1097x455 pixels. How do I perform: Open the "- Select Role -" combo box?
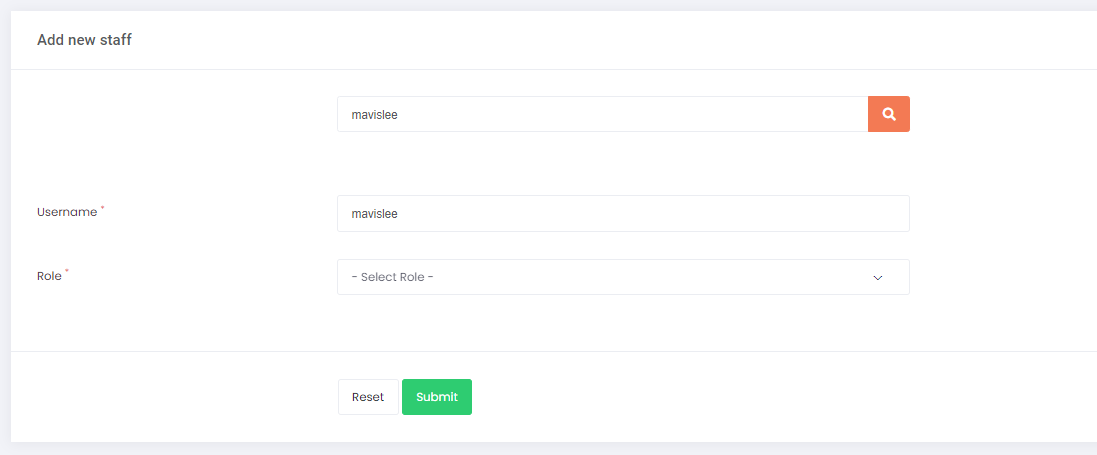[x=622, y=277]
